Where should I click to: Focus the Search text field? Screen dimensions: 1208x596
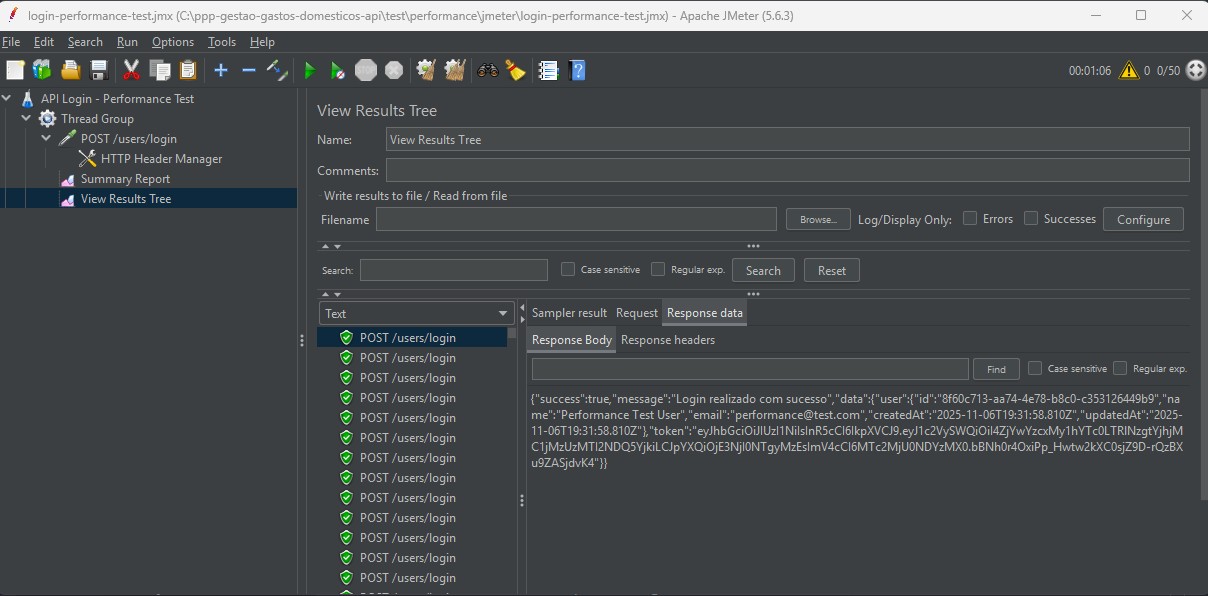tap(454, 270)
